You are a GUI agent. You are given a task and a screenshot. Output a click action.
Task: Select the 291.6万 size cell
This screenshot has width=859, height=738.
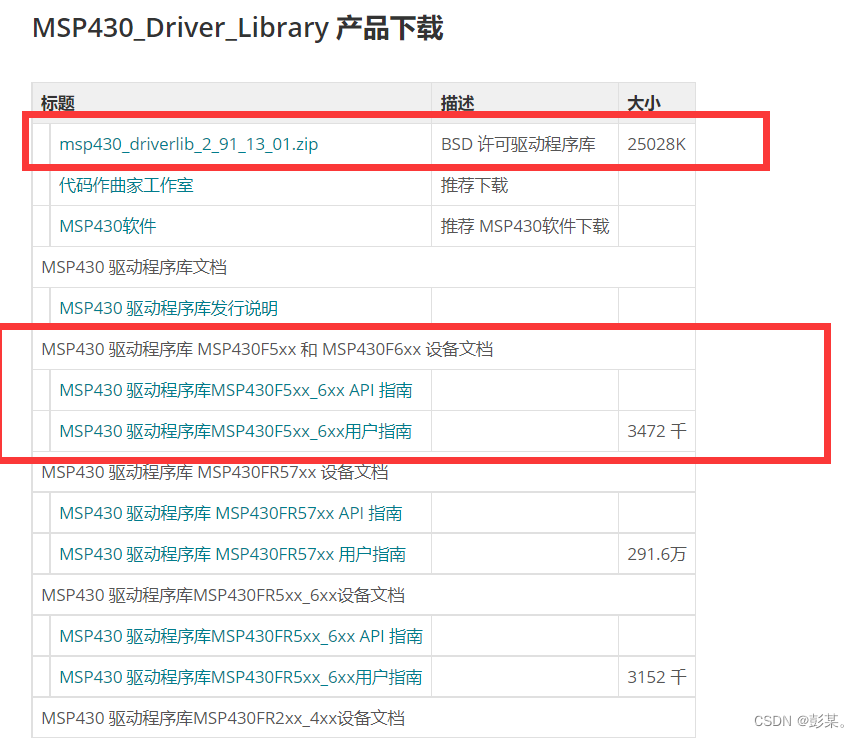657,554
